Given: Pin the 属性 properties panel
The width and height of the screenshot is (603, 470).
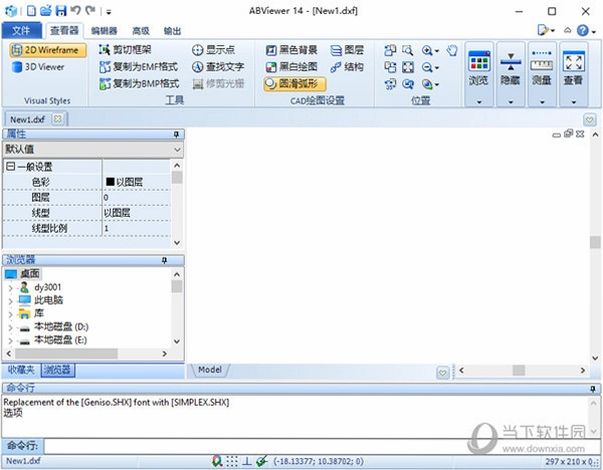Looking at the screenshot, I should (x=176, y=134).
